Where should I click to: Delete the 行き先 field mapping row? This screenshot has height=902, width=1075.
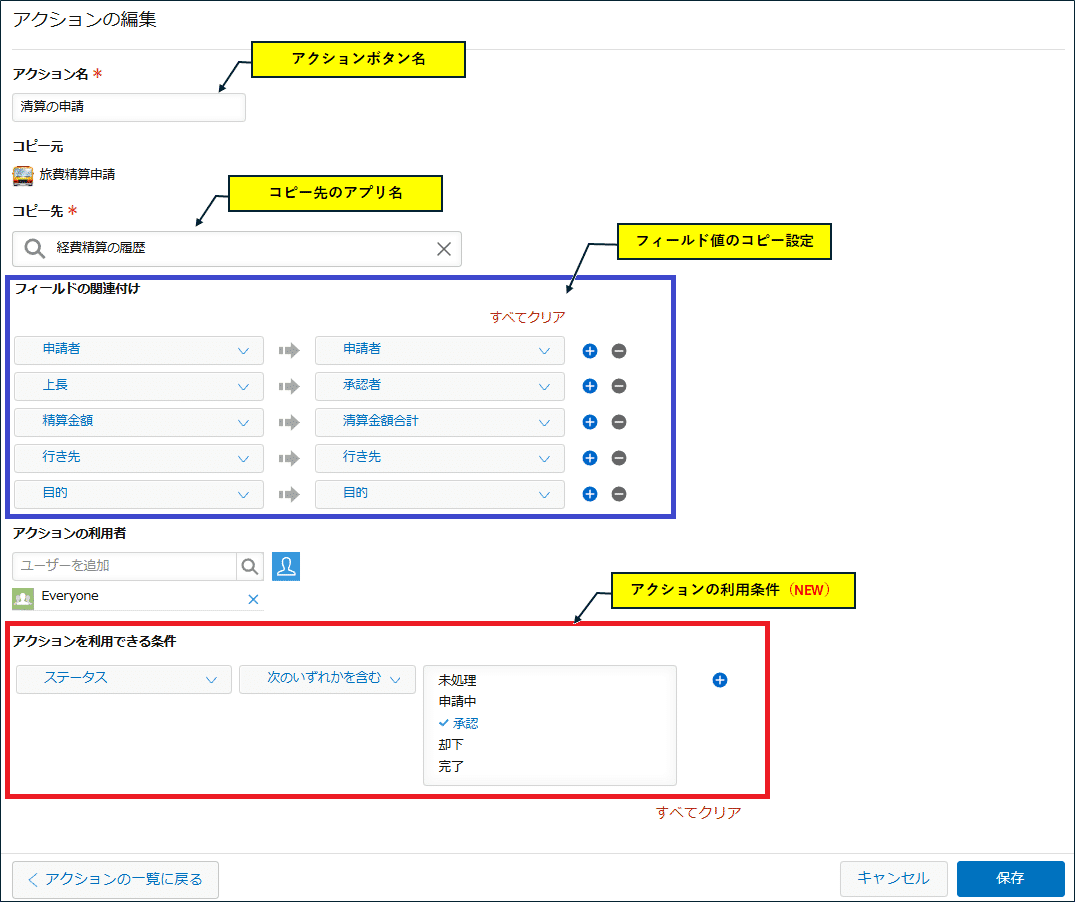pos(619,458)
